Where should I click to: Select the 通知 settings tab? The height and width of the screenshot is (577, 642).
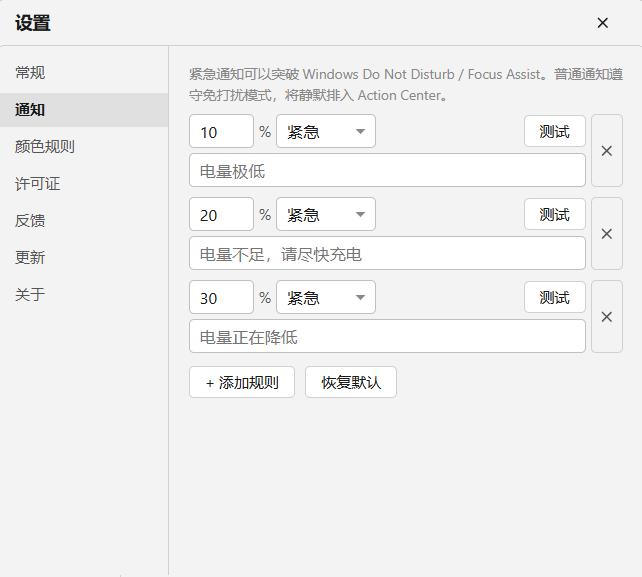84,110
